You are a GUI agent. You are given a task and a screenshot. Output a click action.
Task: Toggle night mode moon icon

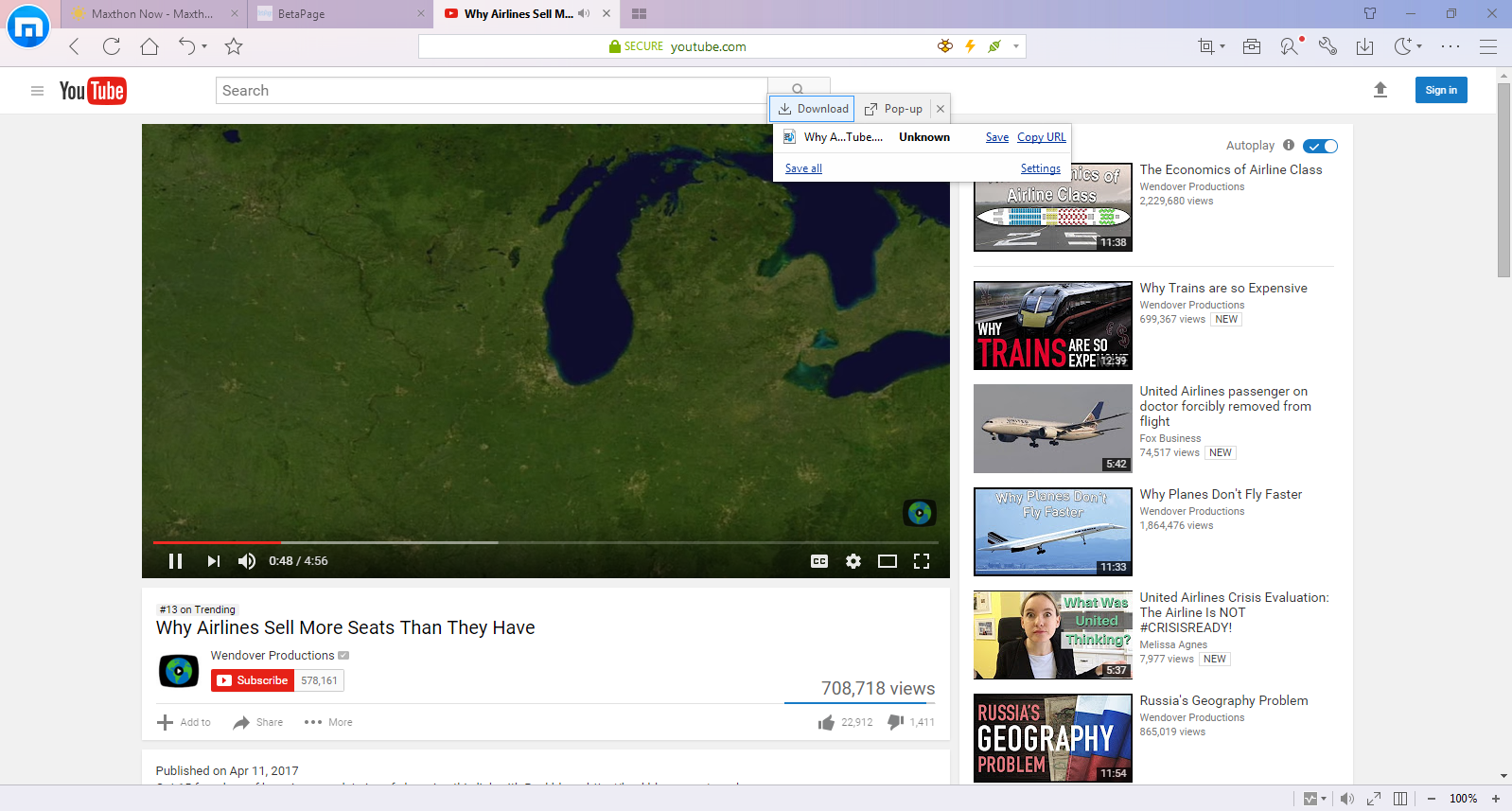(x=1402, y=46)
